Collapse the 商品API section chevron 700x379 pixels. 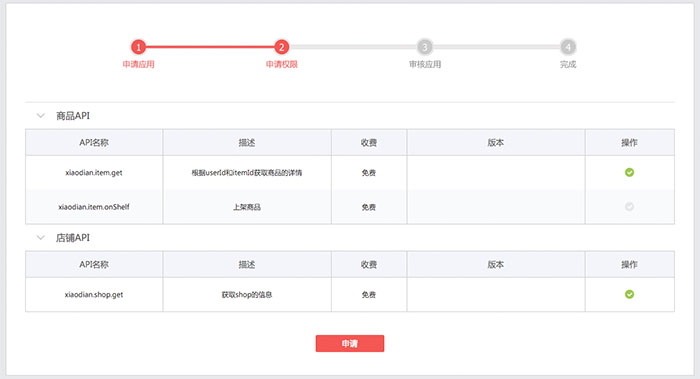click(41, 116)
